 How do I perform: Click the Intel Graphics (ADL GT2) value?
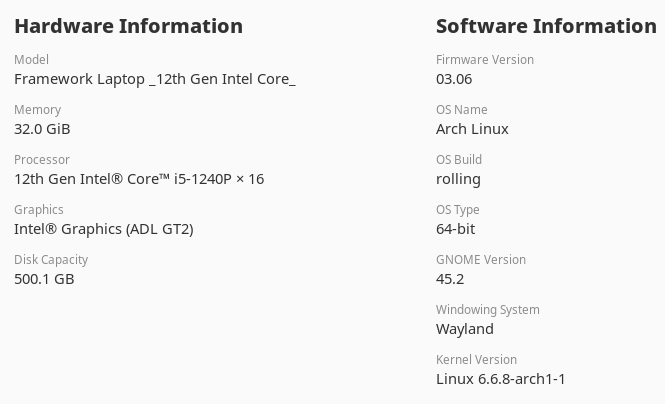(103, 229)
